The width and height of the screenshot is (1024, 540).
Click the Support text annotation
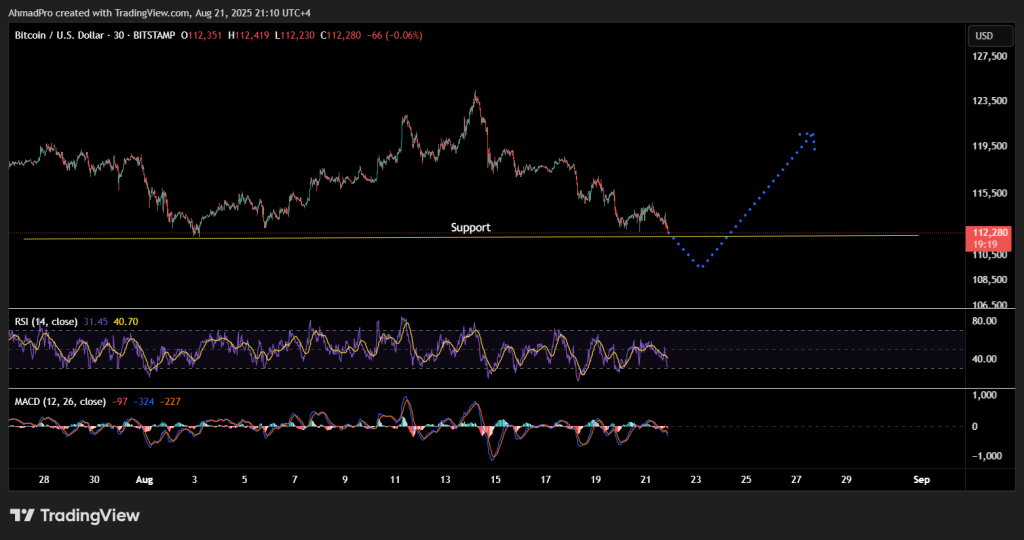point(470,227)
